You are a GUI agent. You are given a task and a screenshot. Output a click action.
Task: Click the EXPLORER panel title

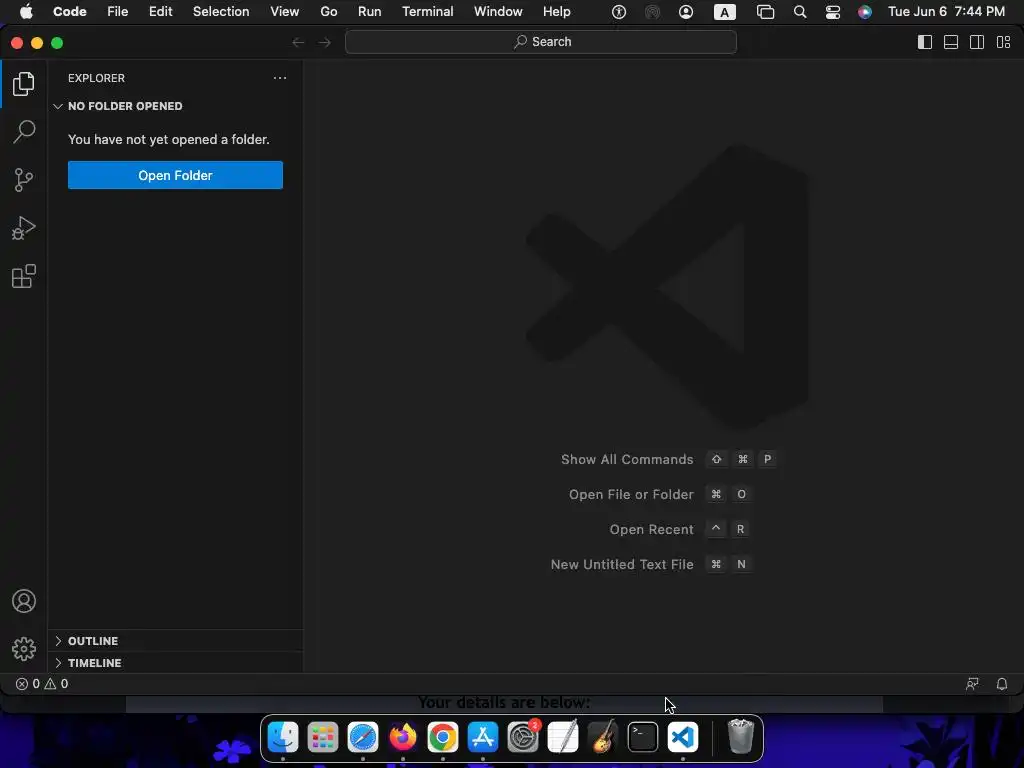(96, 78)
